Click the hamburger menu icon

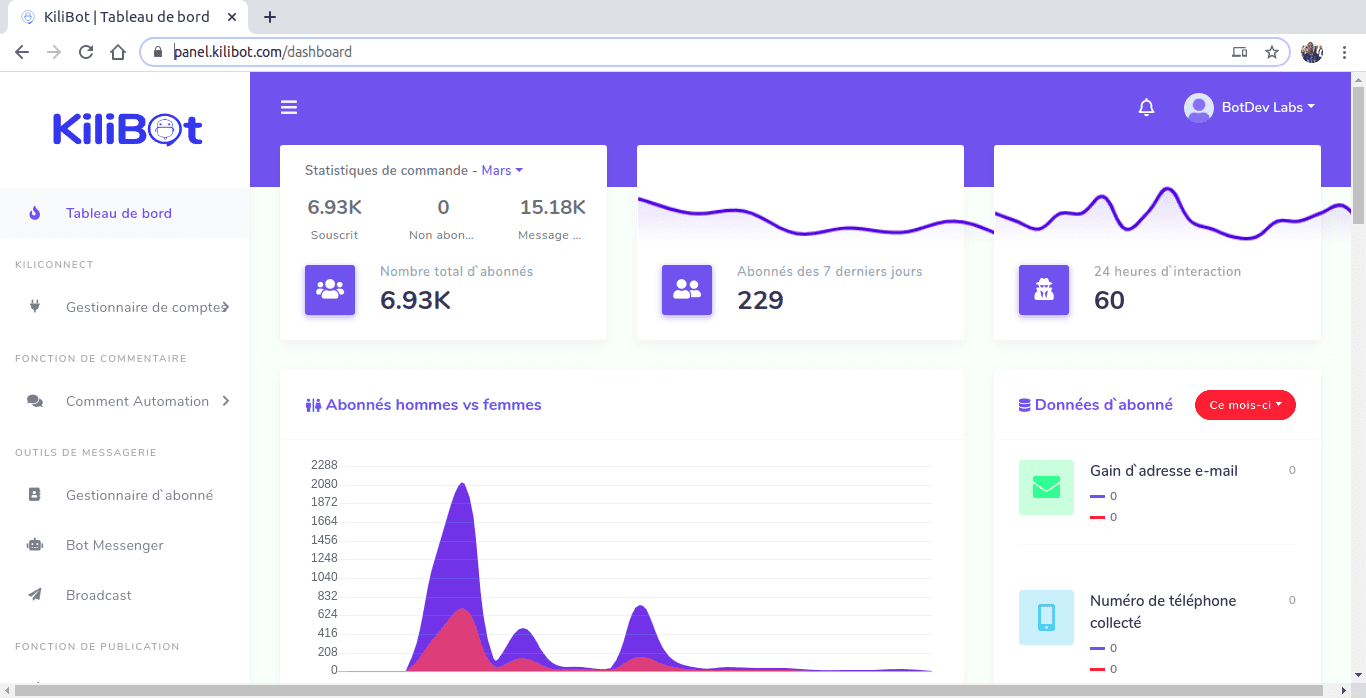pos(289,106)
